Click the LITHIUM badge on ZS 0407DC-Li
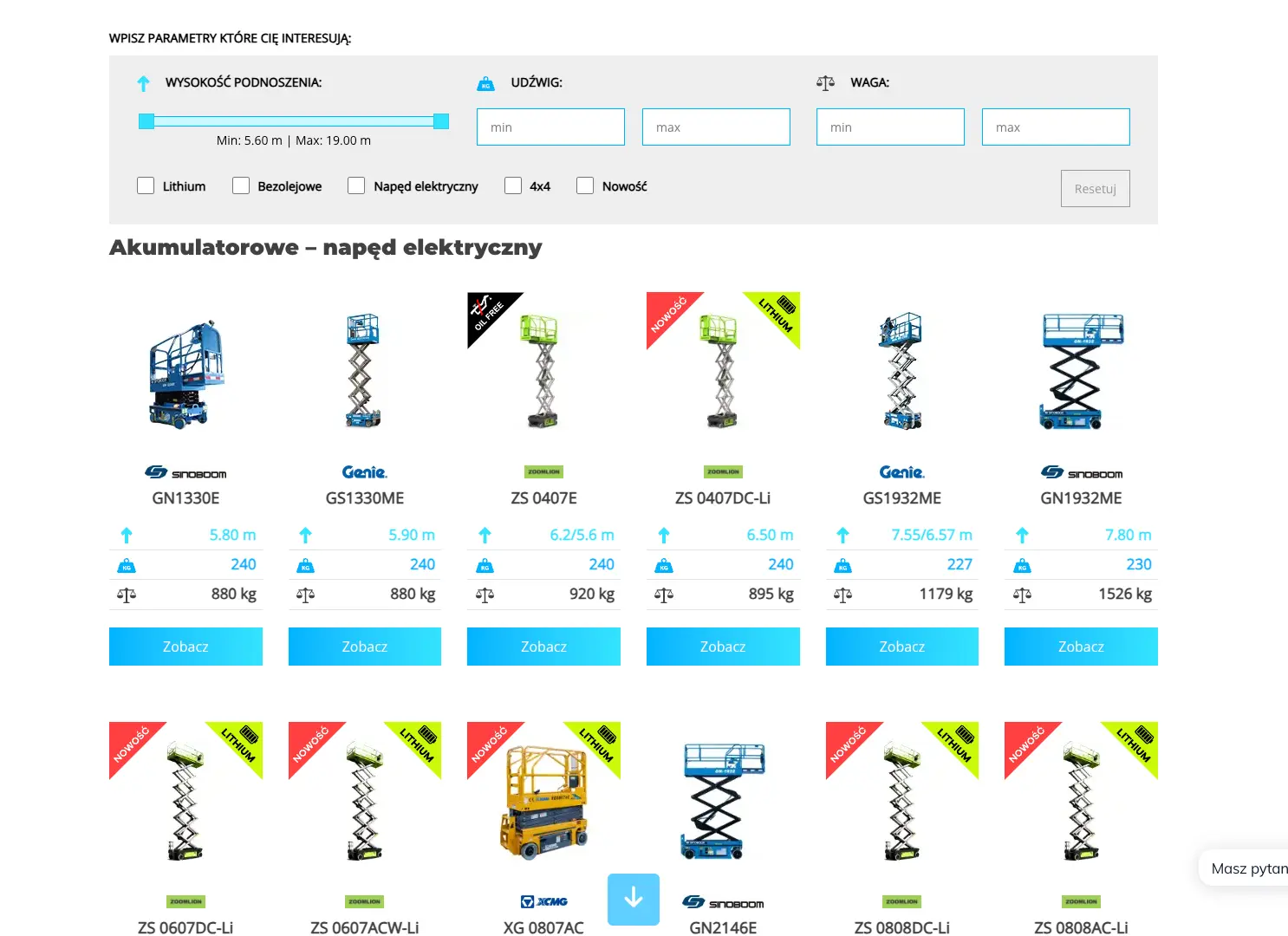 pyautogui.click(x=777, y=313)
